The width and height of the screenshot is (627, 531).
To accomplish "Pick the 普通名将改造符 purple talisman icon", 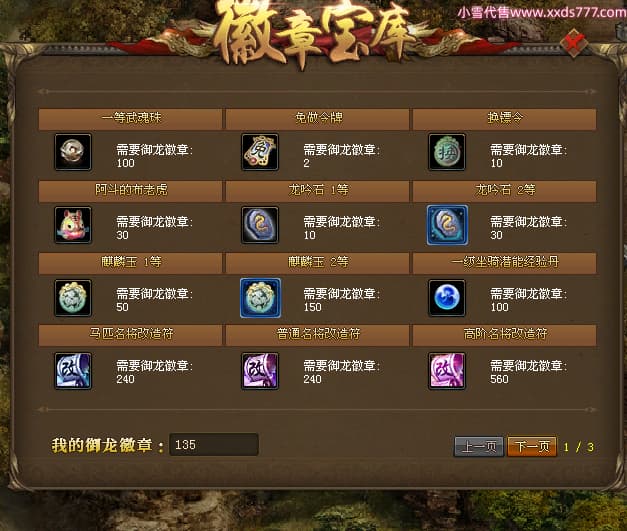I will pyautogui.click(x=260, y=371).
